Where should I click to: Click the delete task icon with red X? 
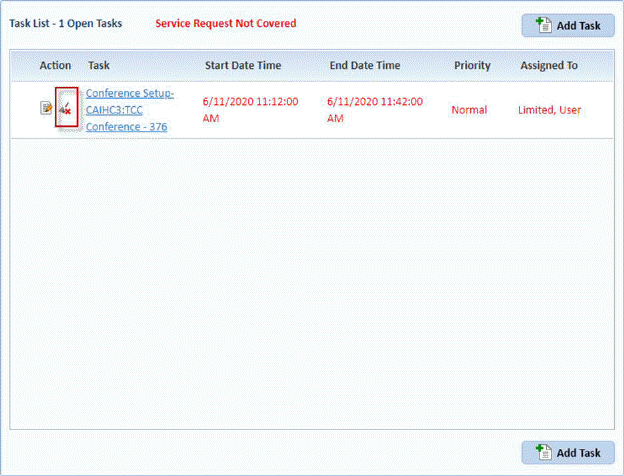click(x=66, y=108)
